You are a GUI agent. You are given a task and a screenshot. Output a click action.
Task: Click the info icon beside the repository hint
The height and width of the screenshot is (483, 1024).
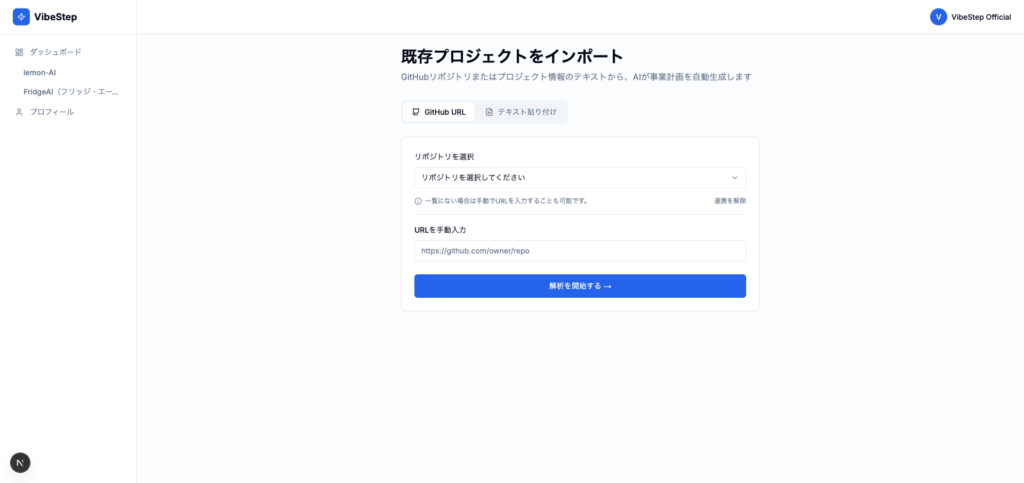click(418, 201)
